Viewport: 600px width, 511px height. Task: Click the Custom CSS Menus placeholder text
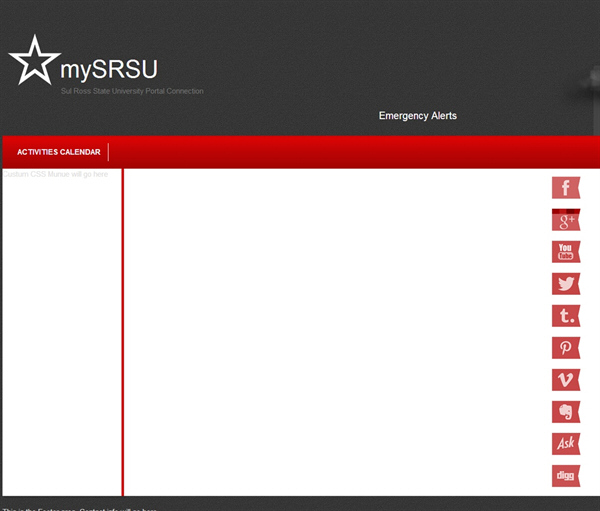56,174
